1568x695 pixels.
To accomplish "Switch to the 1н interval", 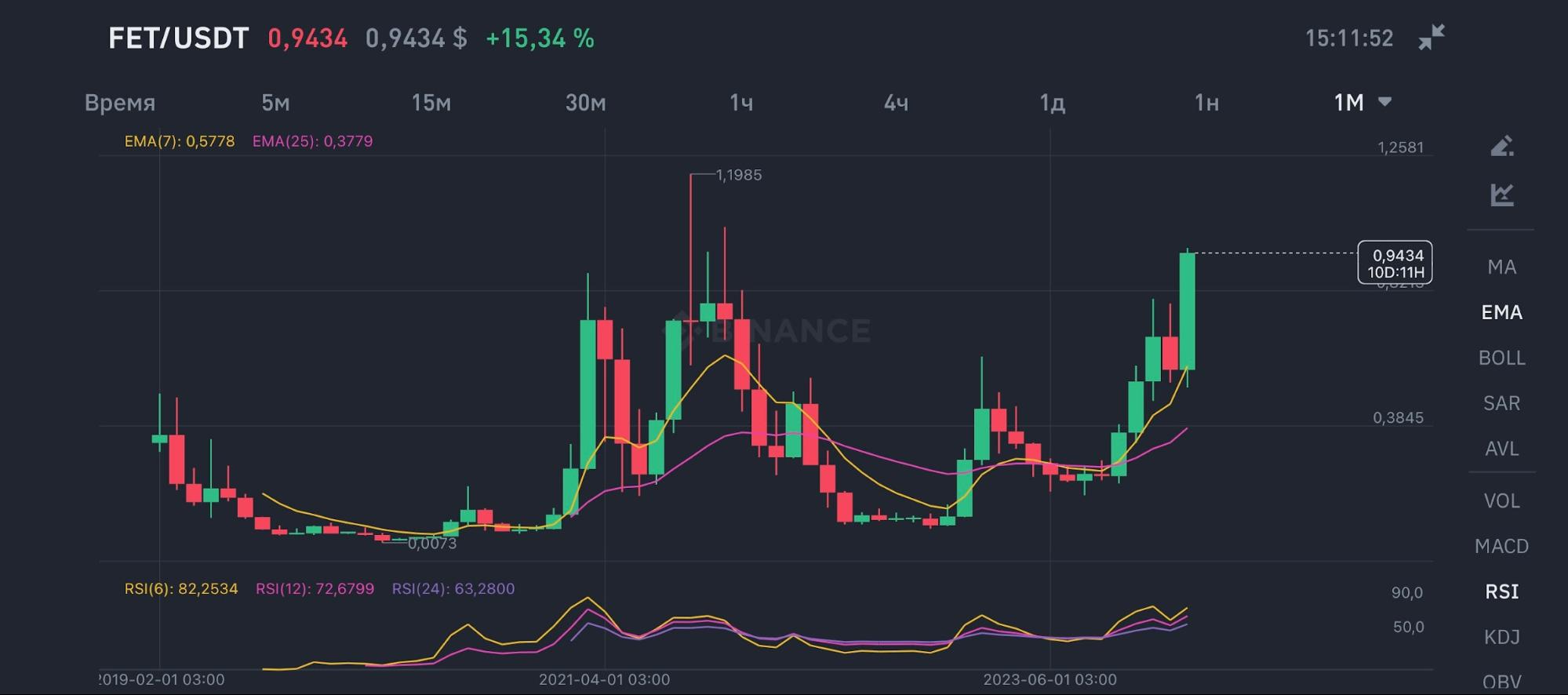I will (1206, 103).
